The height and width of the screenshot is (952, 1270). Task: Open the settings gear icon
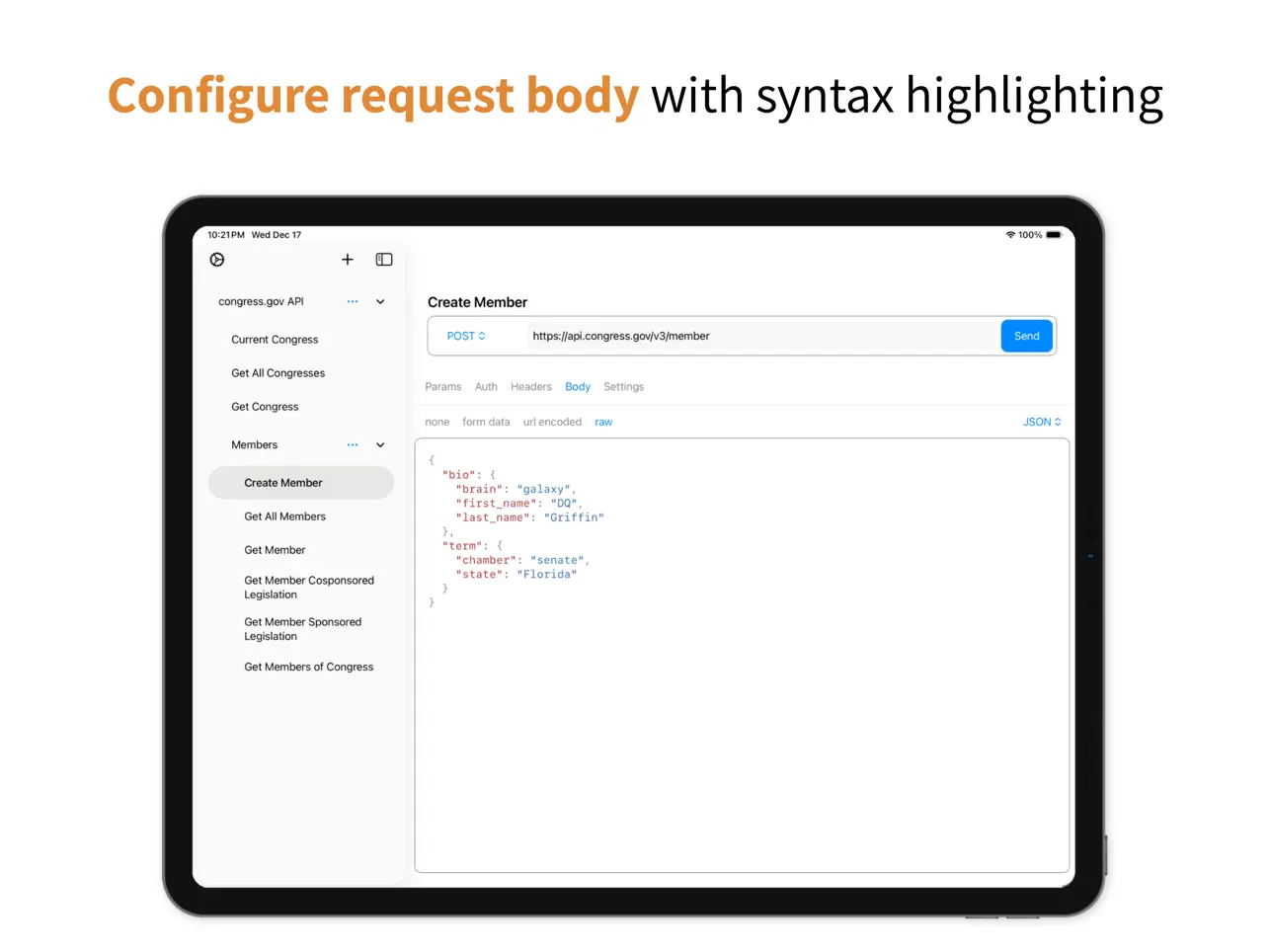click(217, 260)
